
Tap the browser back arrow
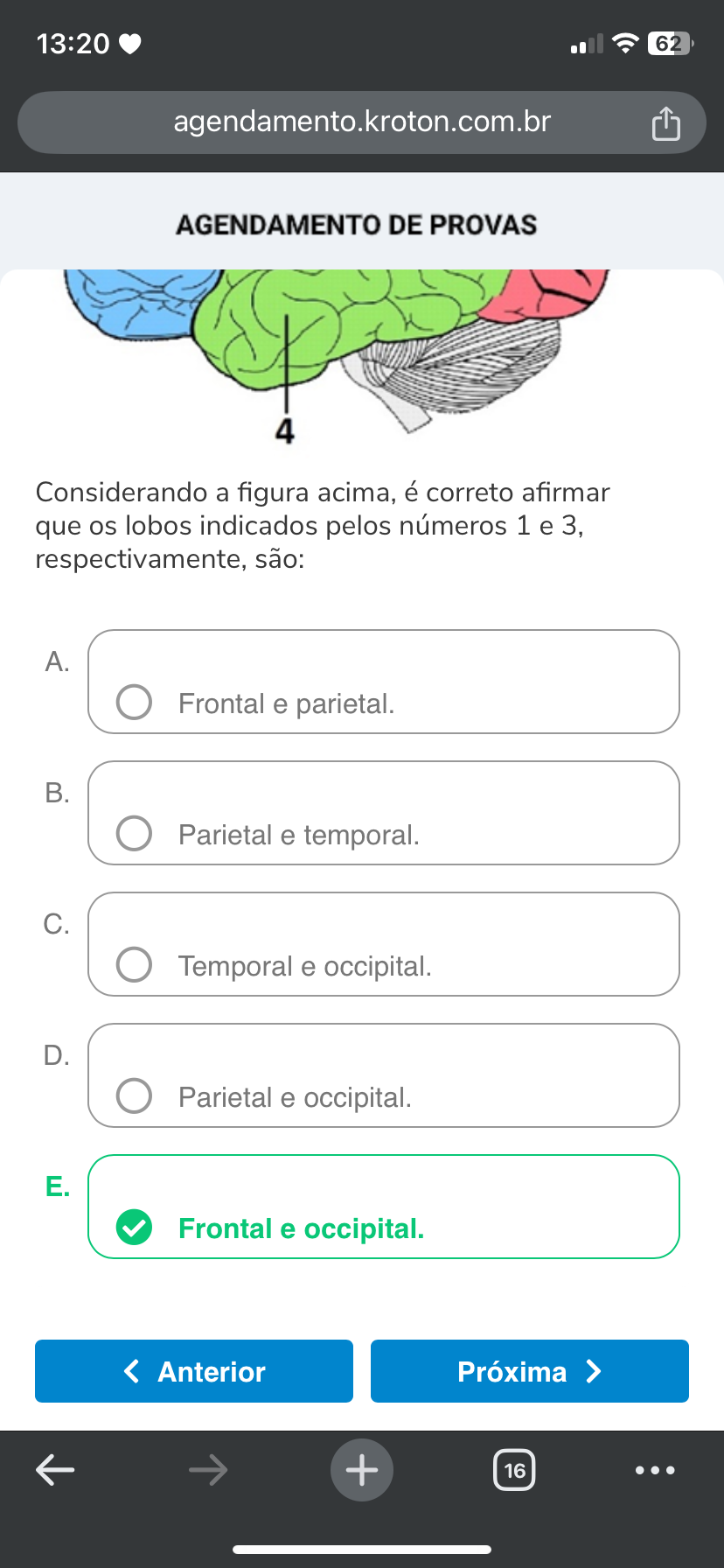coord(55,1470)
